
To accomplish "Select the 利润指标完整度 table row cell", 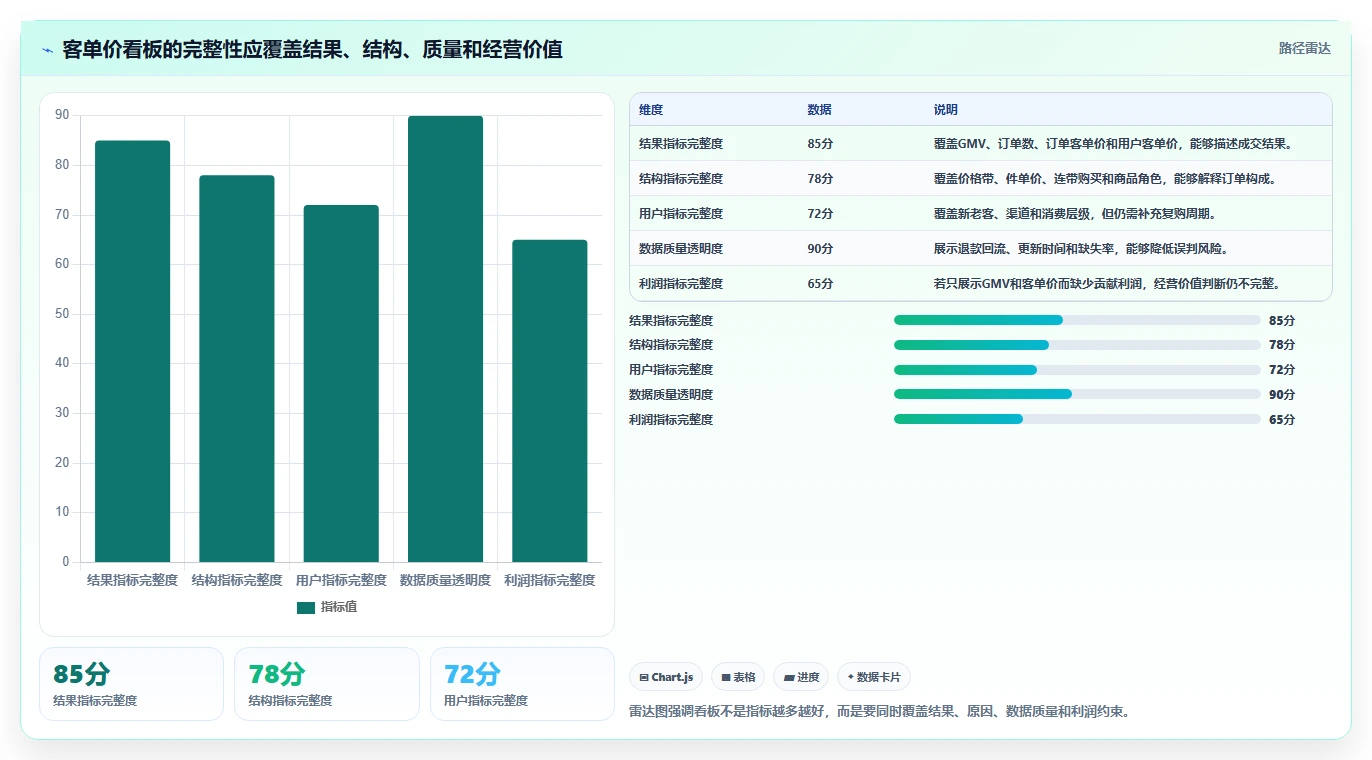I will [681, 284].
